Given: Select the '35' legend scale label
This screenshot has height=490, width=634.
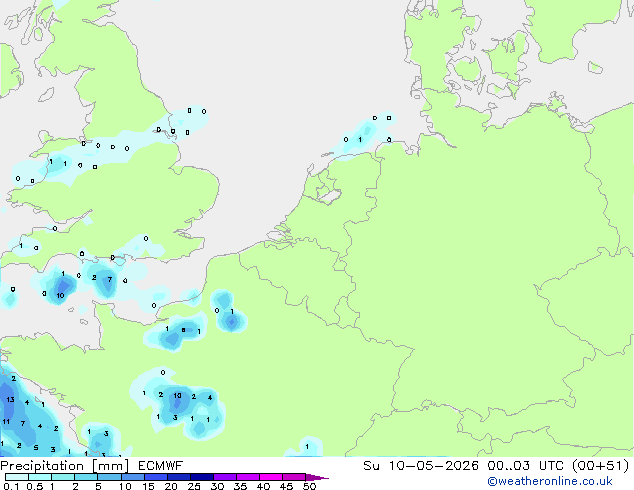Looking at the screenshot, I should pyautogui.click(x=240, y=486).
